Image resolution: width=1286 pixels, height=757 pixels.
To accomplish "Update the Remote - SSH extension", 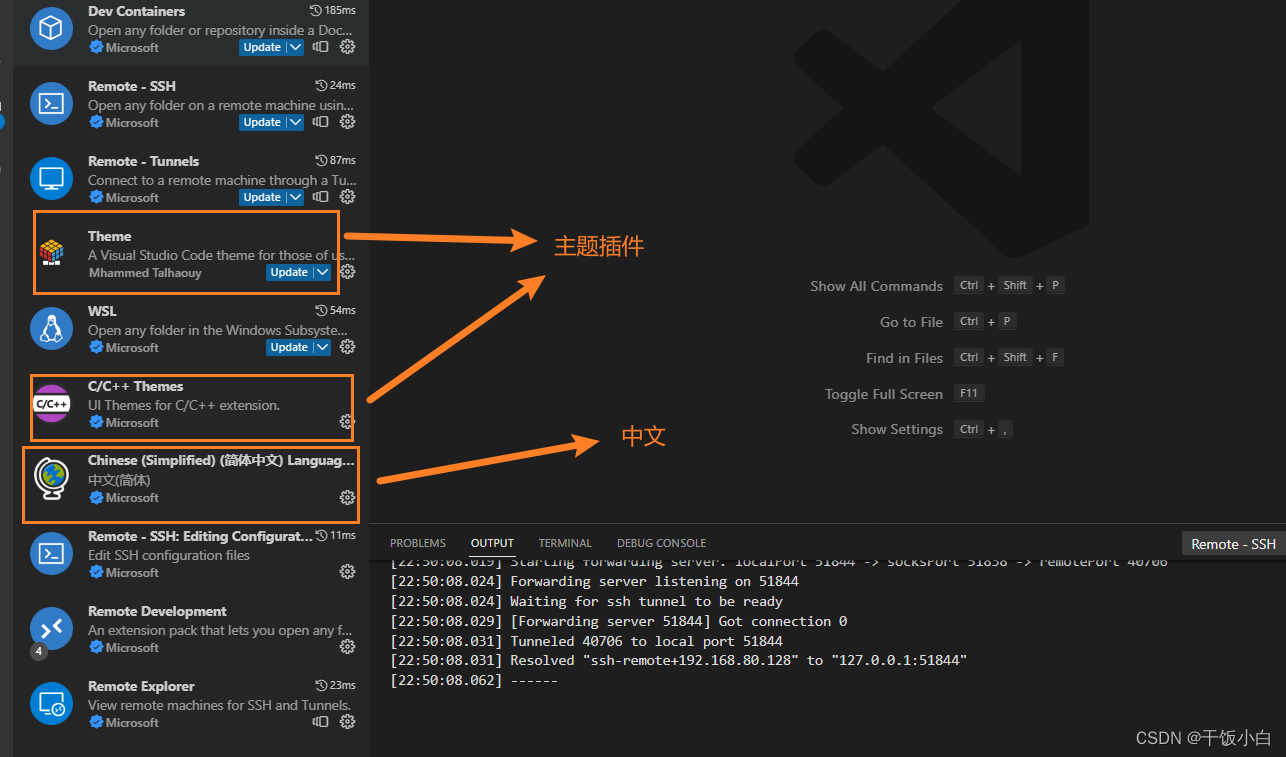I will pos(262,122).
